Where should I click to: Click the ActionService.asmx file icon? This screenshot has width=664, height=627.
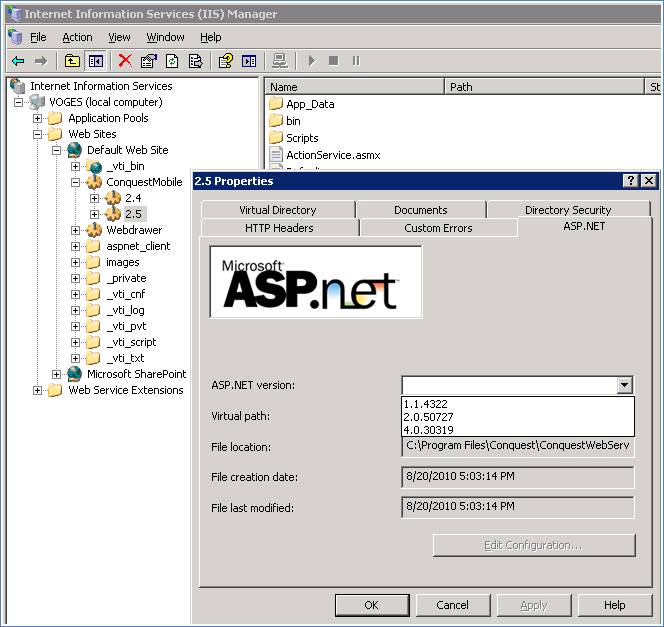click(276, 155)
